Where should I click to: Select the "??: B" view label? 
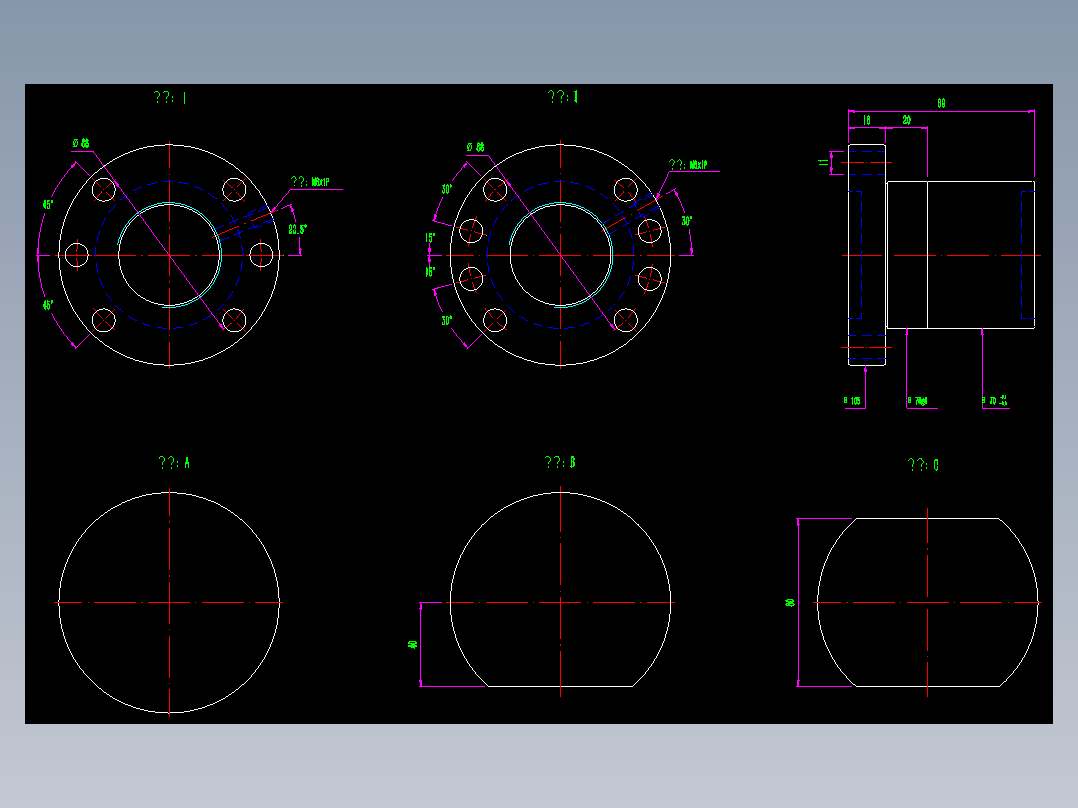[560, 462]
